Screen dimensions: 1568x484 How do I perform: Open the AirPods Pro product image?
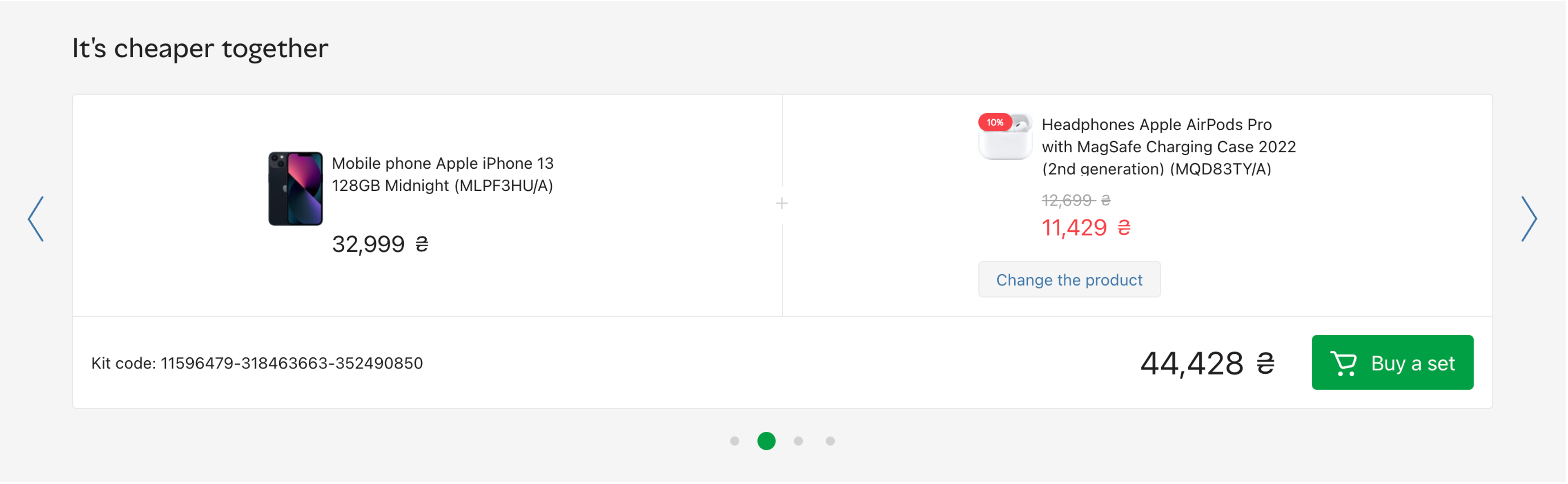pyautogui.click(x=1006, y=137)
